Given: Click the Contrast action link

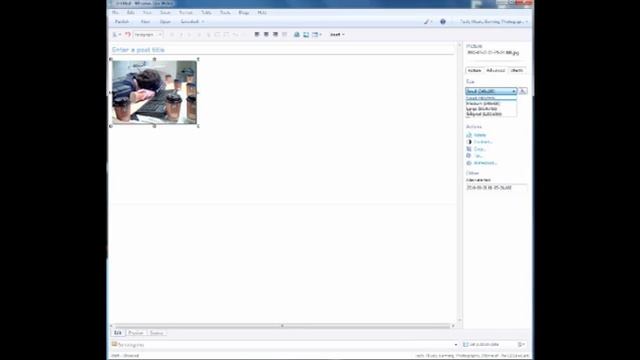Looking at the screenshot, I should (x=483, y=142).
